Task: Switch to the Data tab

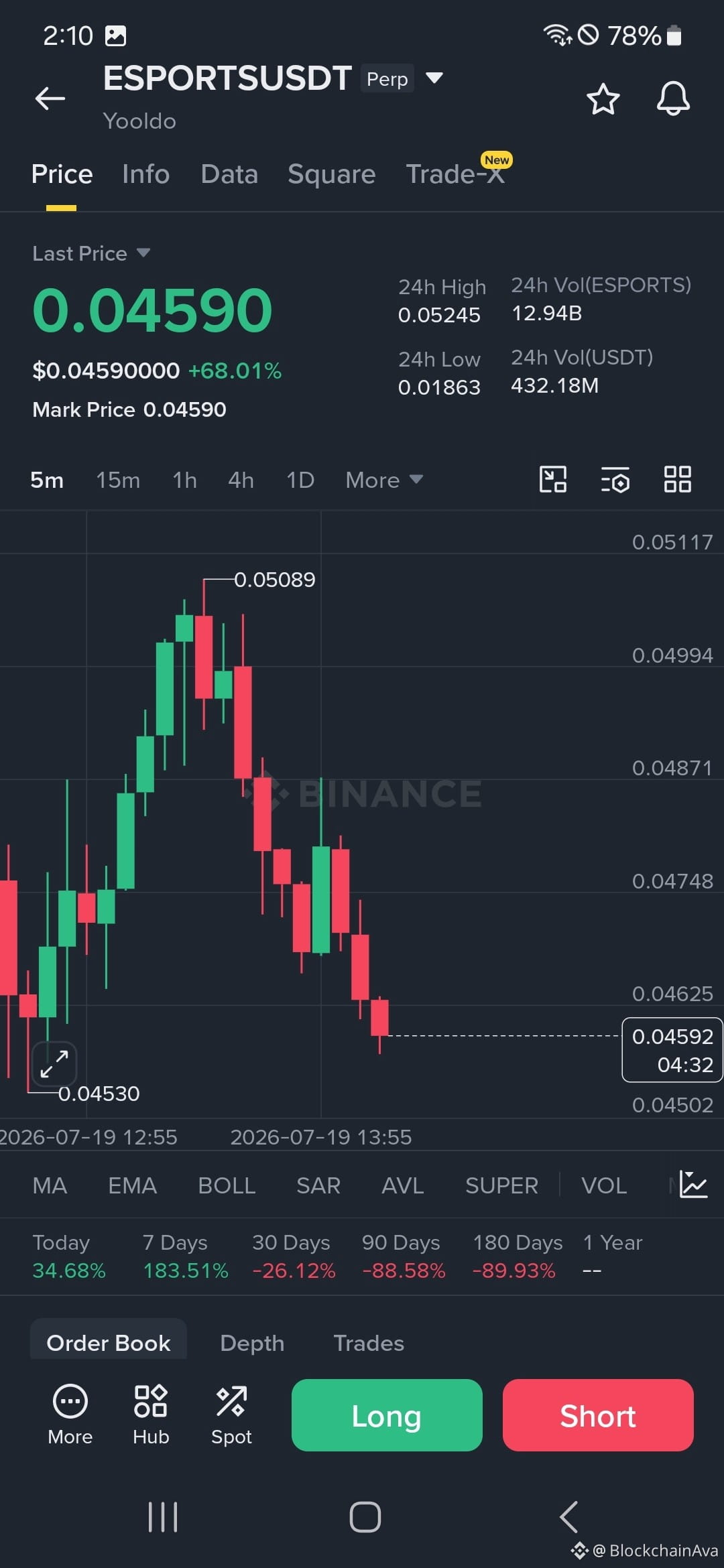Action: tap(229, 174)
